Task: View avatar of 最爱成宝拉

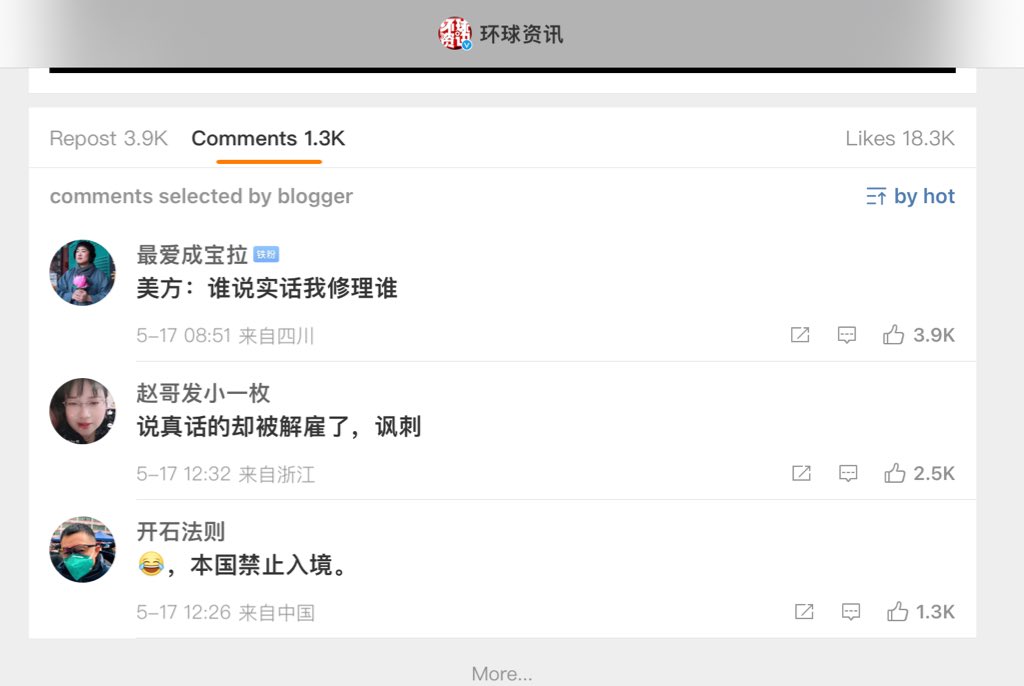Action: 82,272
